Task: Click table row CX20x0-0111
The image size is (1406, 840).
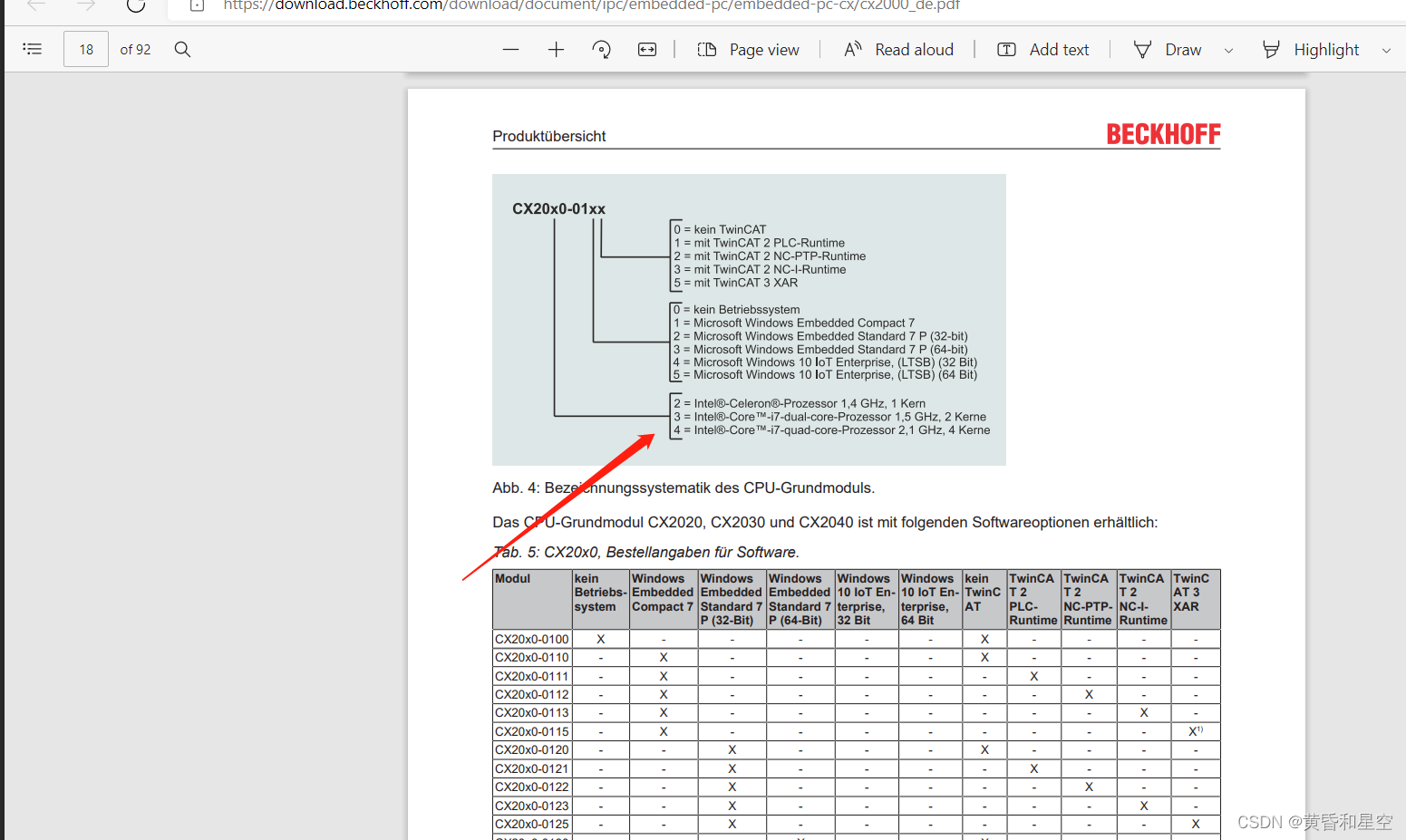Action: 857,676
